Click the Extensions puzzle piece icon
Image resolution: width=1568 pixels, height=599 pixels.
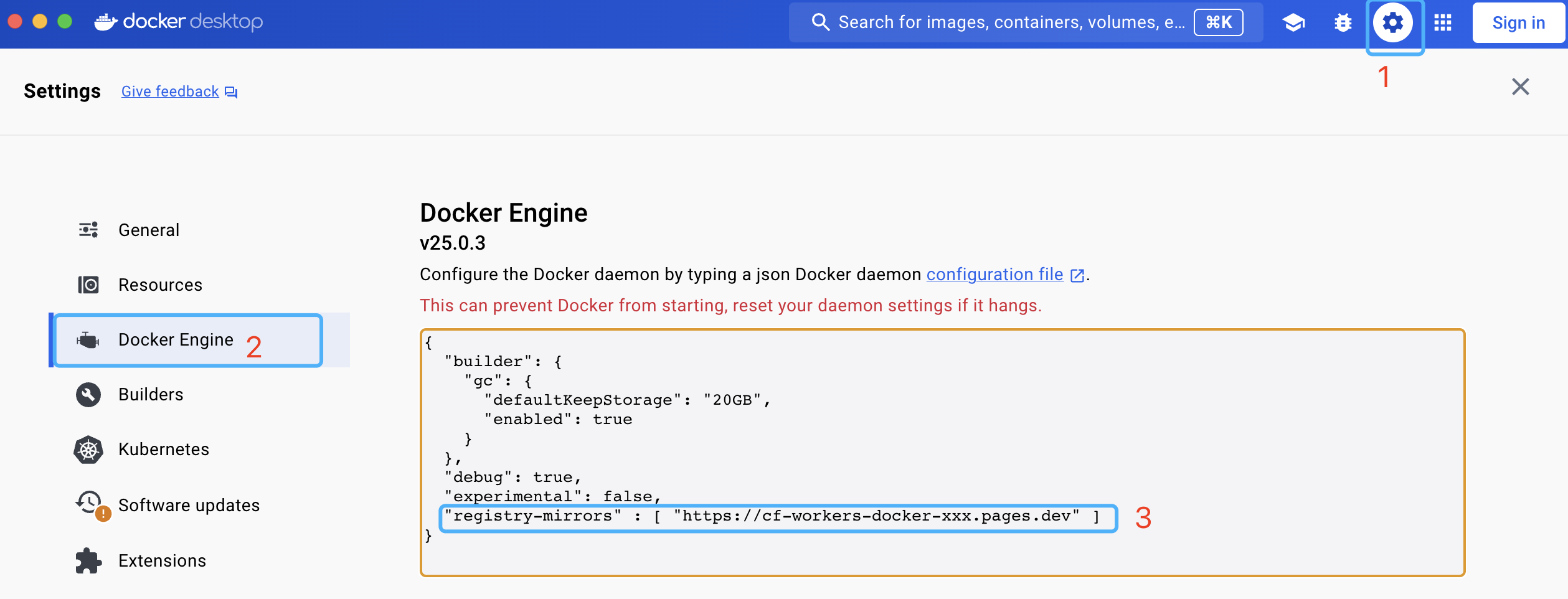(88, 560)
